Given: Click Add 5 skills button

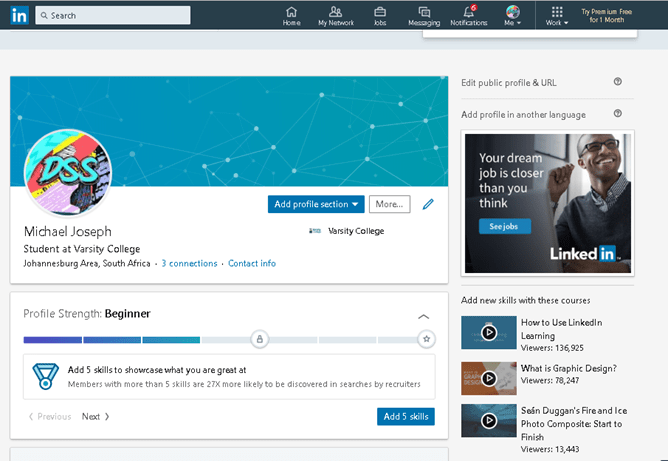Looking at the screenshot, I should [x=406, y=416].
